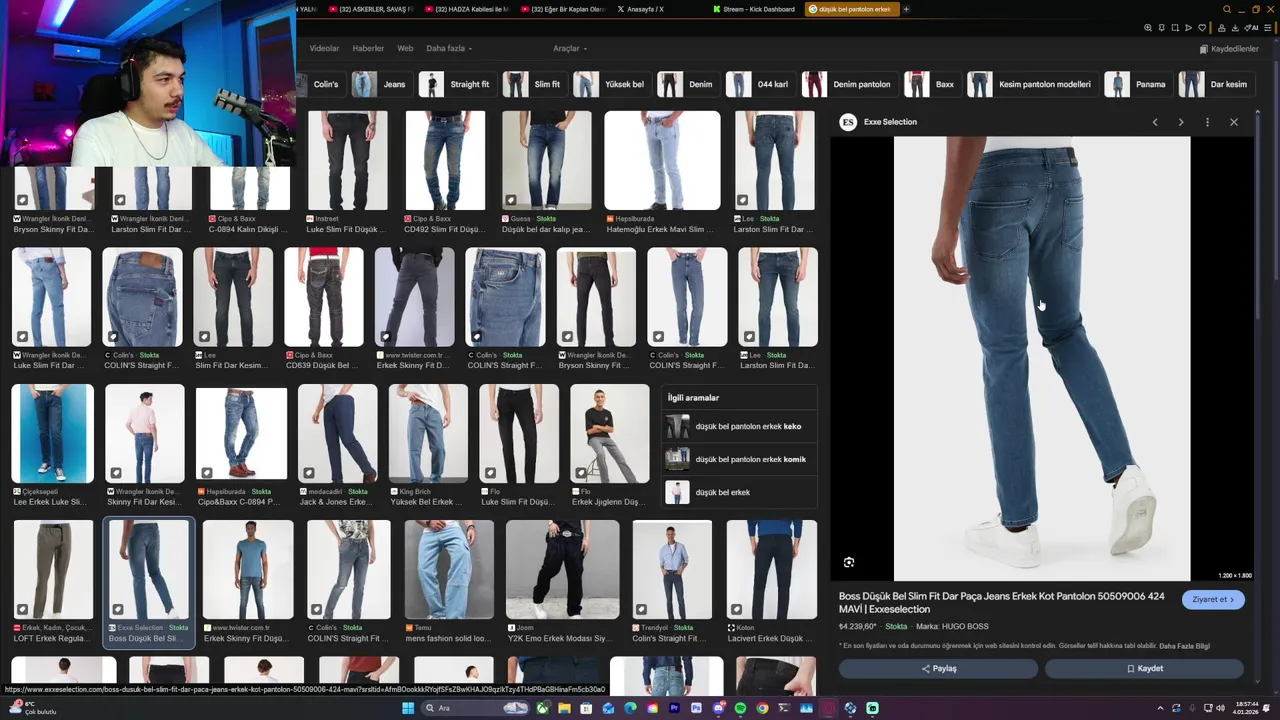Show hidden system tray icons

[x=1161, y=708]
